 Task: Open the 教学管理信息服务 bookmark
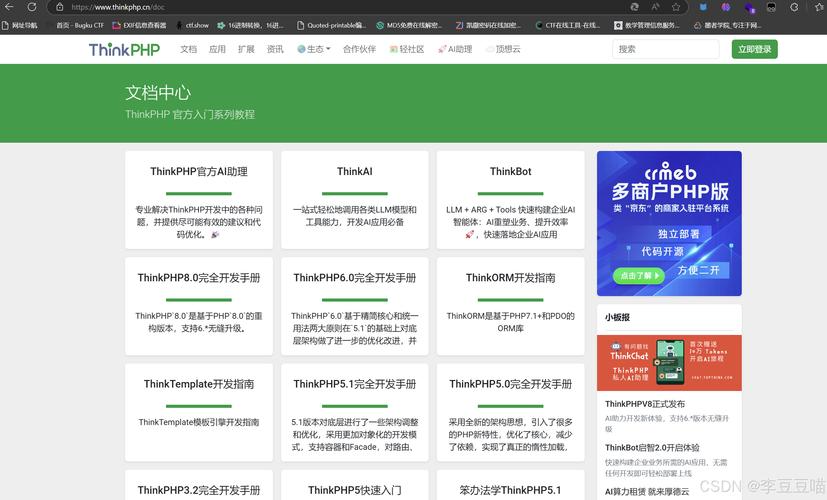tap(647, 25)
